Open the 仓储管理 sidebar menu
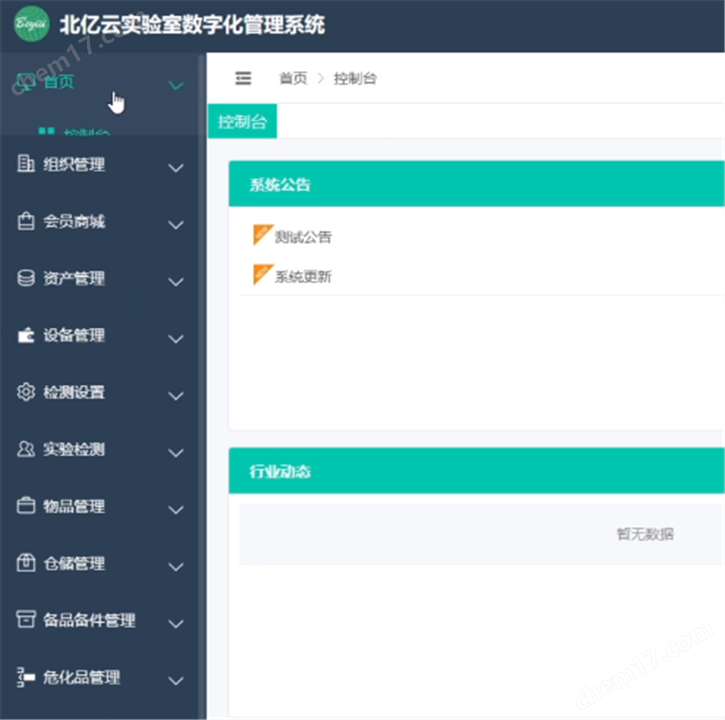Screen dimensions: 725x720 tap(99, 563)
